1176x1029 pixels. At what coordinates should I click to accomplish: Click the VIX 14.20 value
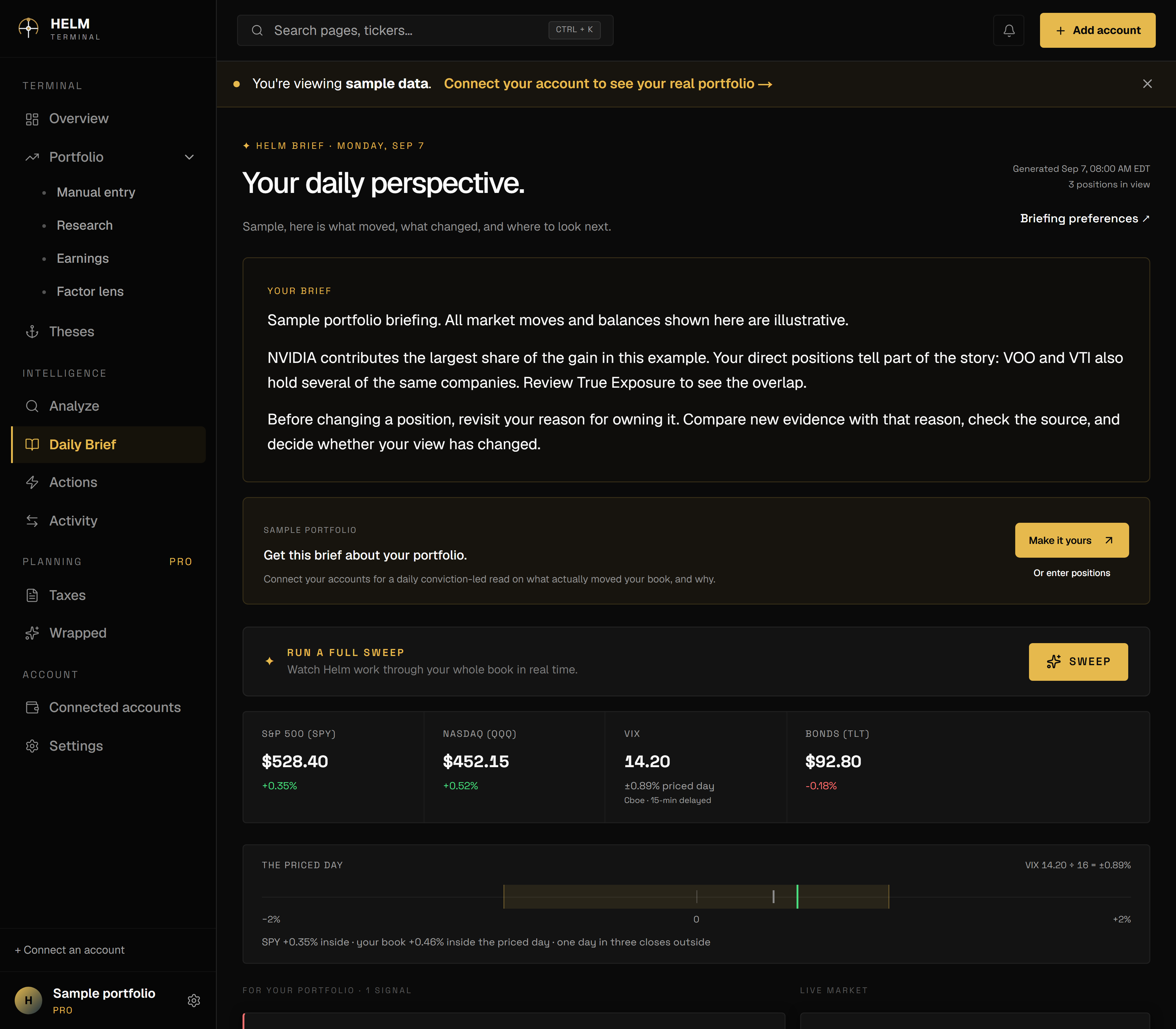[x=647, y=761]
